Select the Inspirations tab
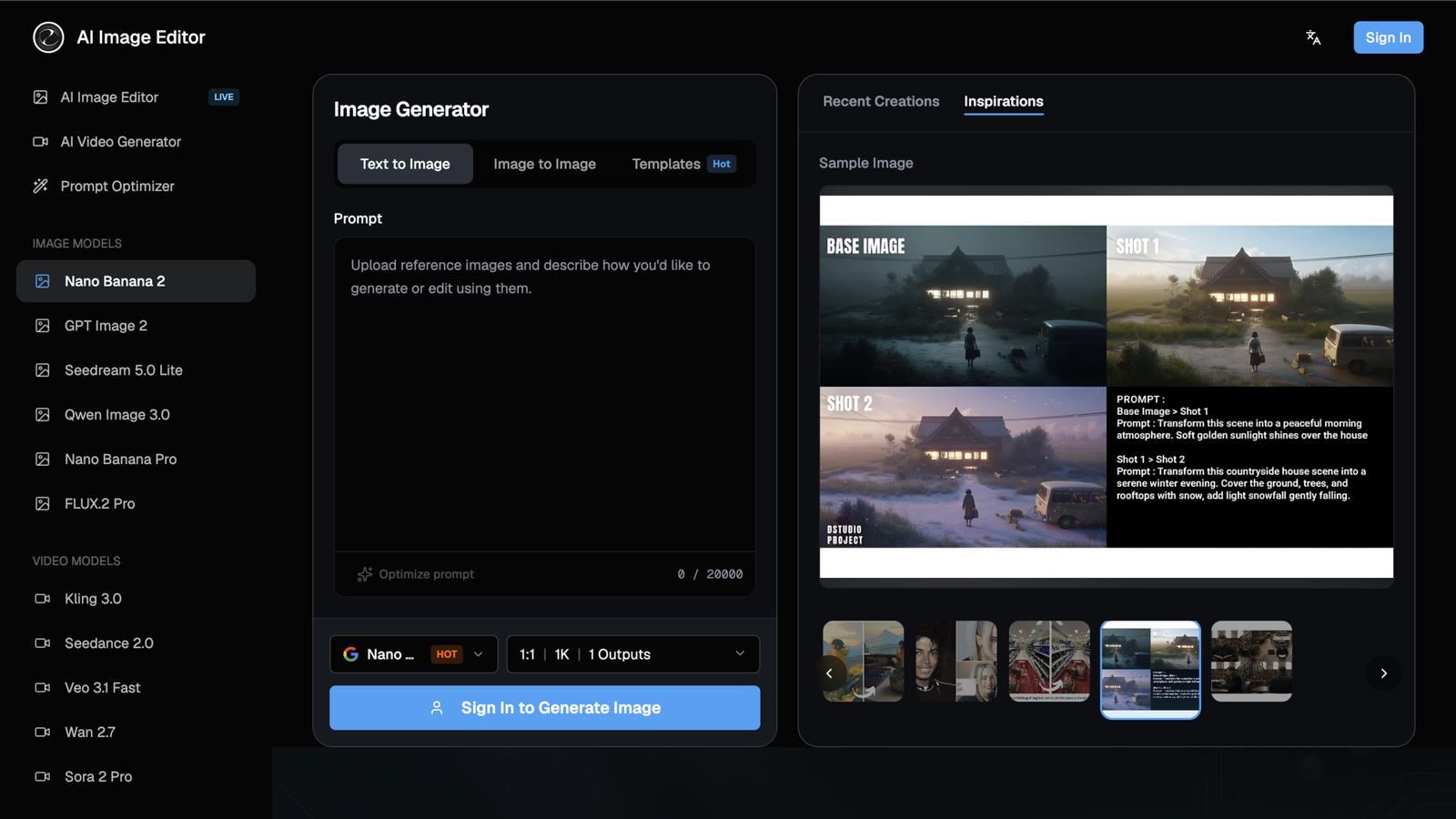The height and width of the screenshot is (819, 1456). (1004, 102)
